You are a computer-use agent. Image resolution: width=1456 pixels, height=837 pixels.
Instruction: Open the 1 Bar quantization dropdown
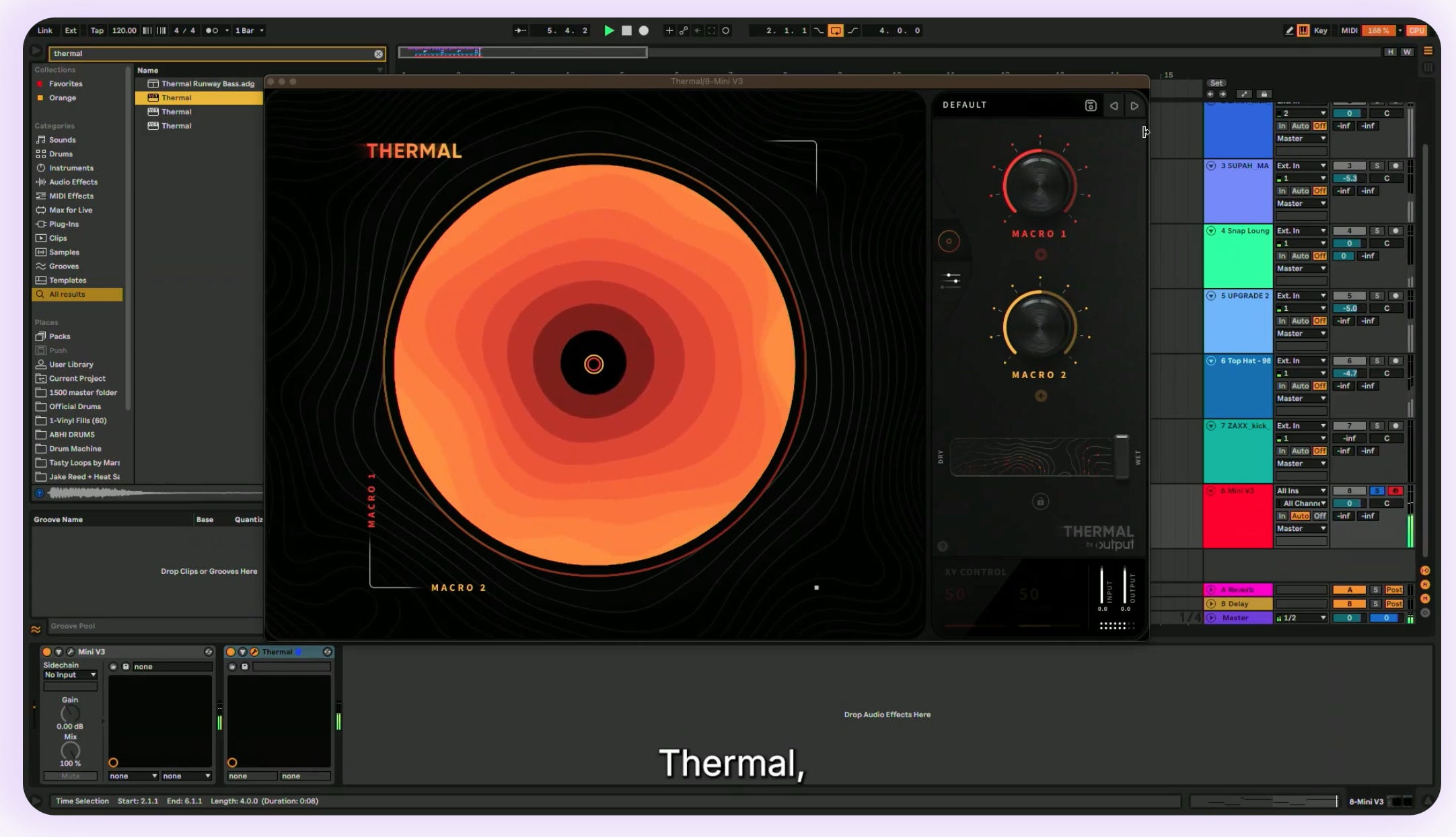pos(249,30)
